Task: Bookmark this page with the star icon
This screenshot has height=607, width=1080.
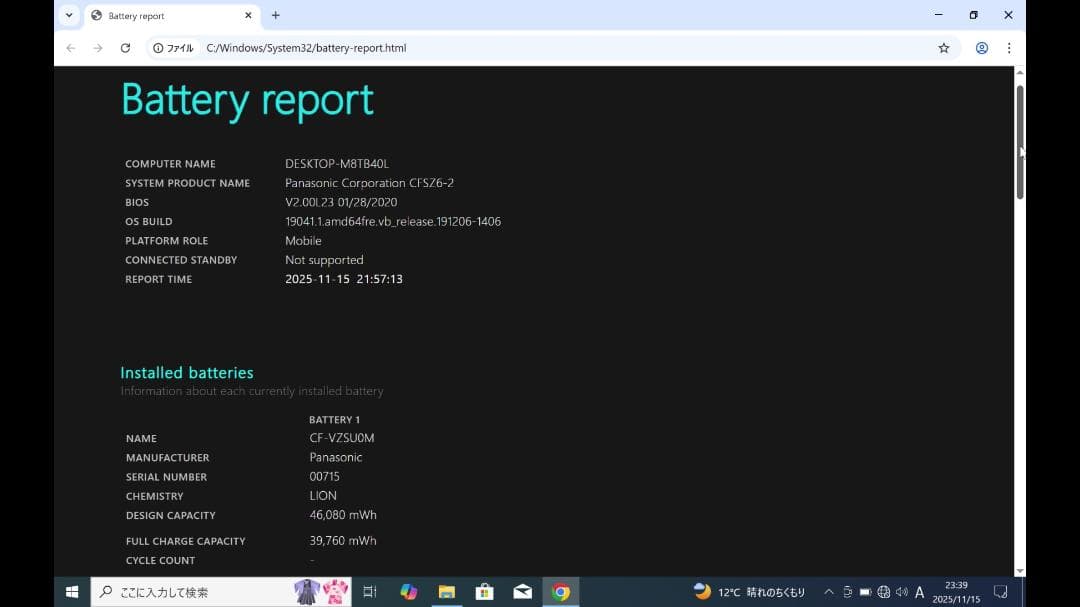Action: coord(943,48)
